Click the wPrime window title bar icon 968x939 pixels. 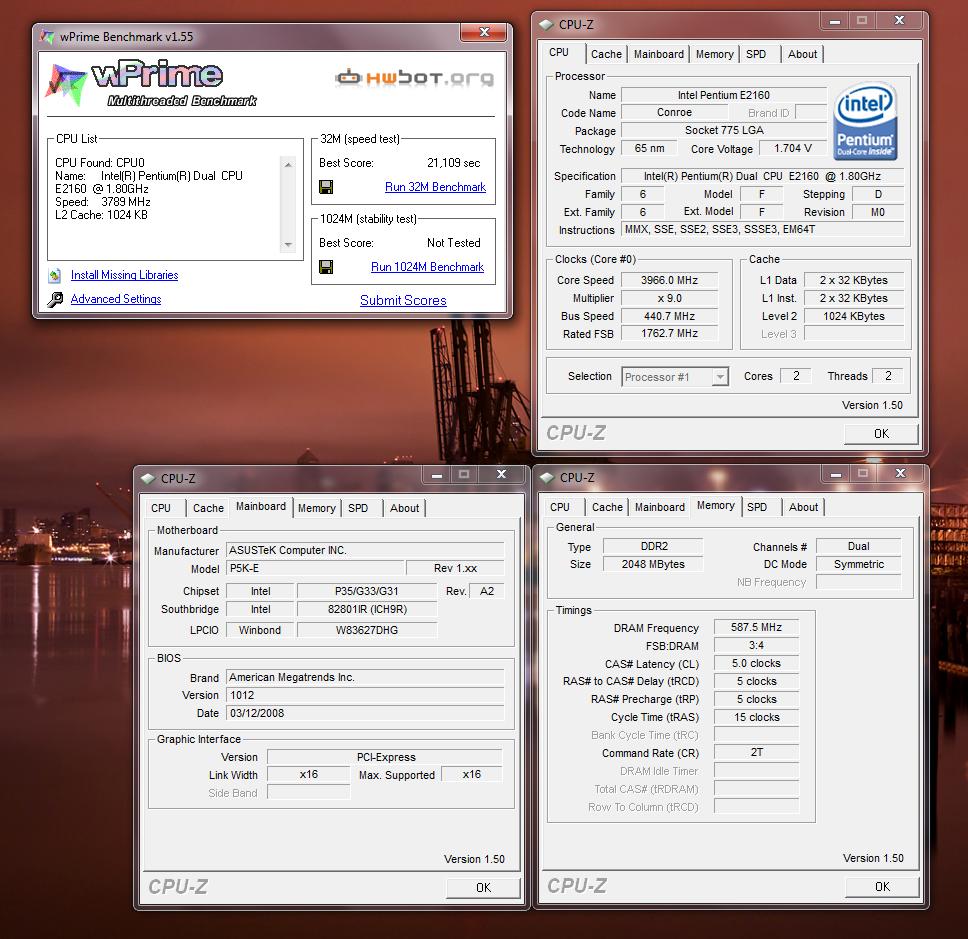(x=47, y=36)
